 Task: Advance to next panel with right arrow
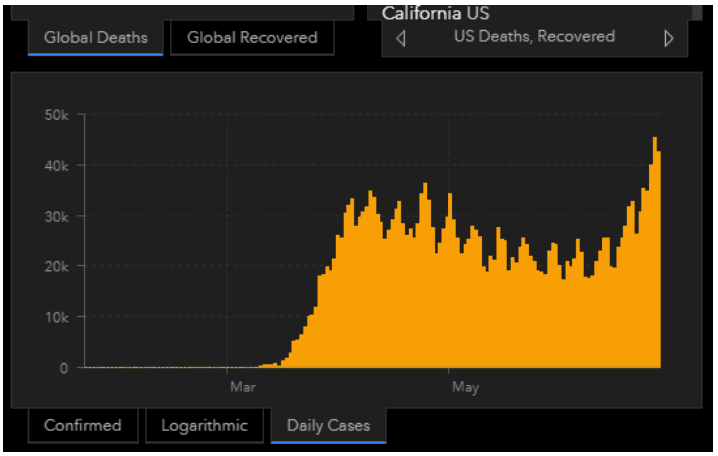tap(669, 38)
